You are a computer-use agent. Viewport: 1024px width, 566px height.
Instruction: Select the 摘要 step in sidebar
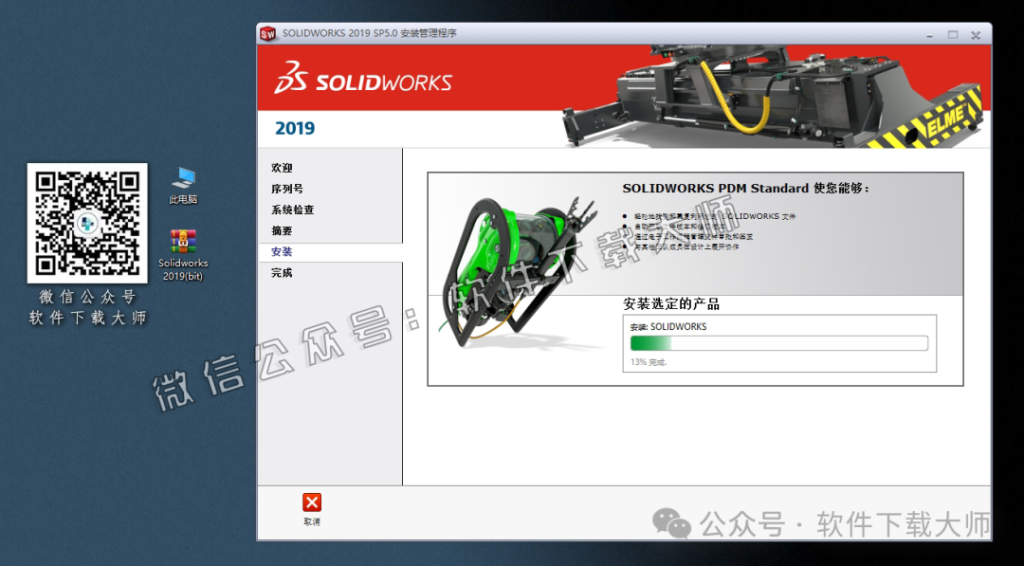[x=282, y=230]
